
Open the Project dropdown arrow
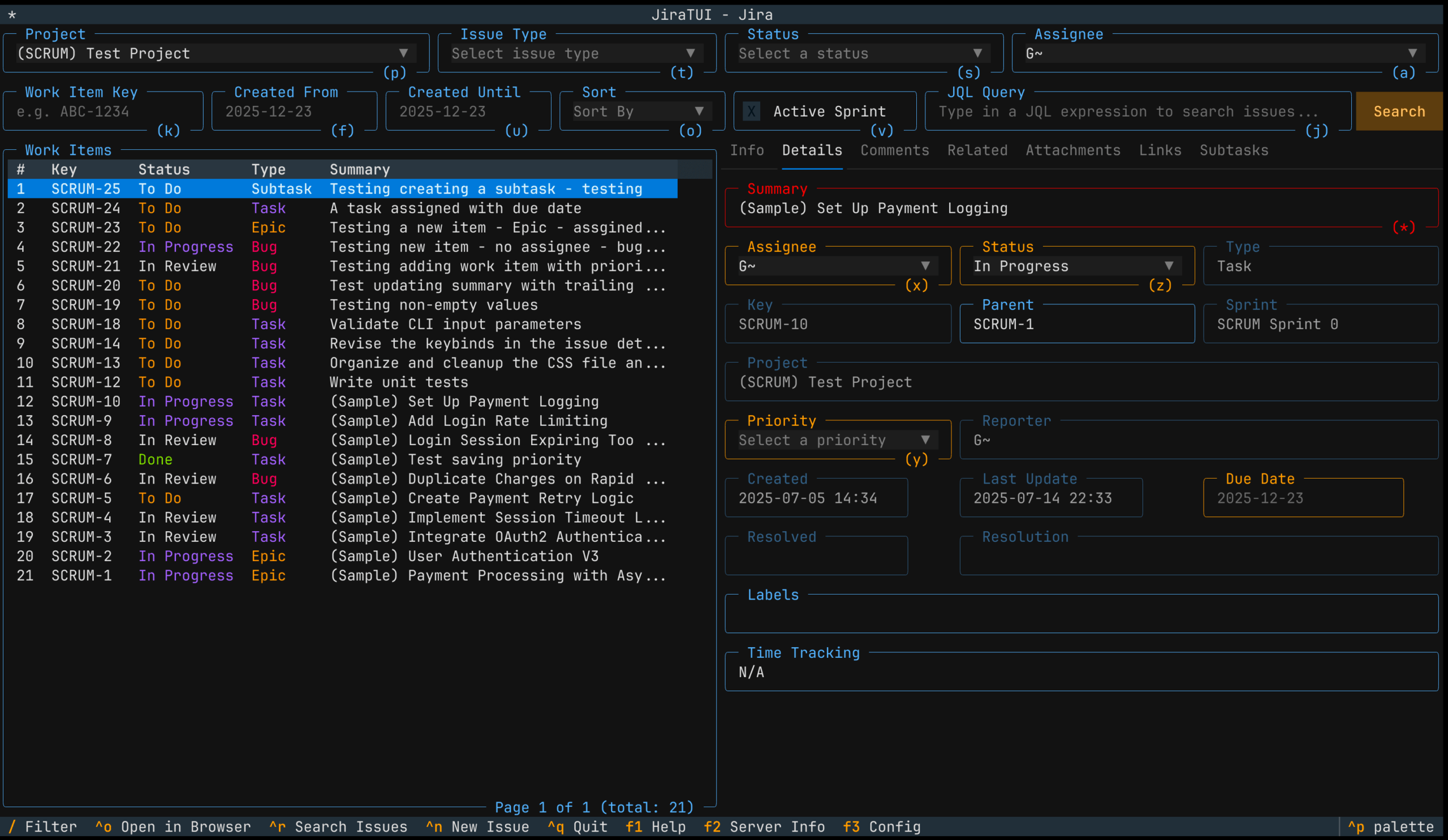(x=403, y=53)
